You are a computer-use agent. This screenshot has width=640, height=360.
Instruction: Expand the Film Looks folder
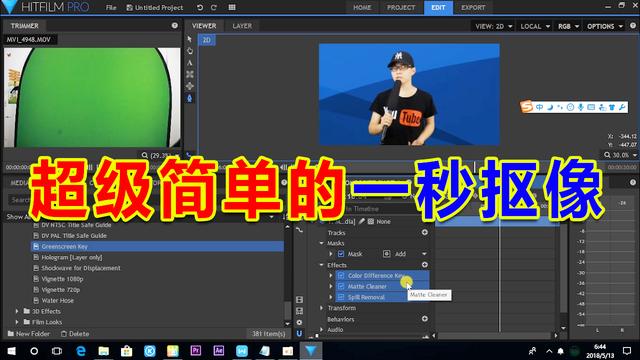17,322
